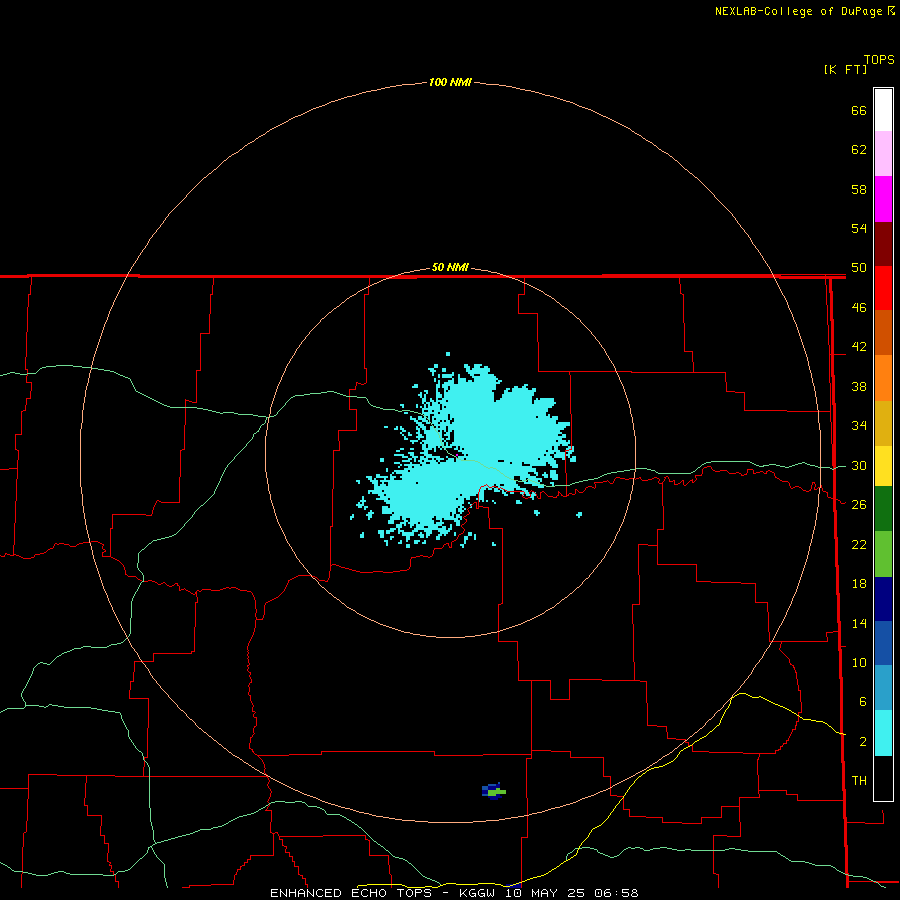Click the medium blue legend swatch
Screen dimensions: 900x900
tap(883, 643)
